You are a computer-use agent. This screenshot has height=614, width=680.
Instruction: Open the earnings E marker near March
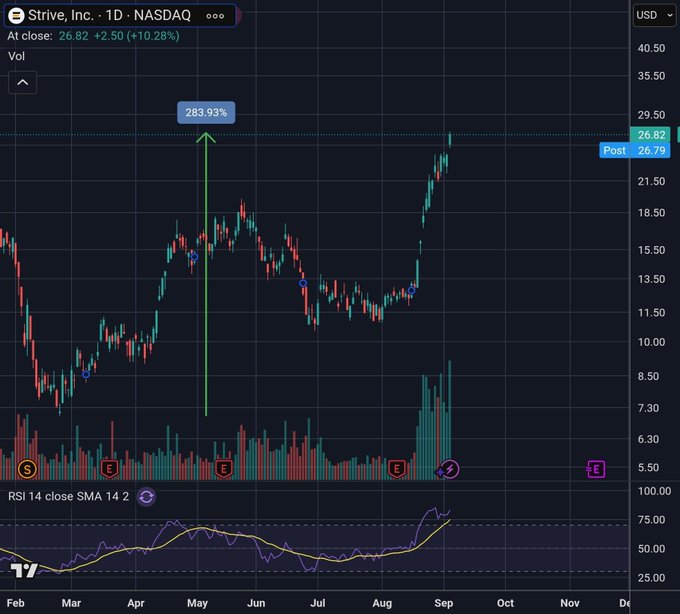[109, 469]
